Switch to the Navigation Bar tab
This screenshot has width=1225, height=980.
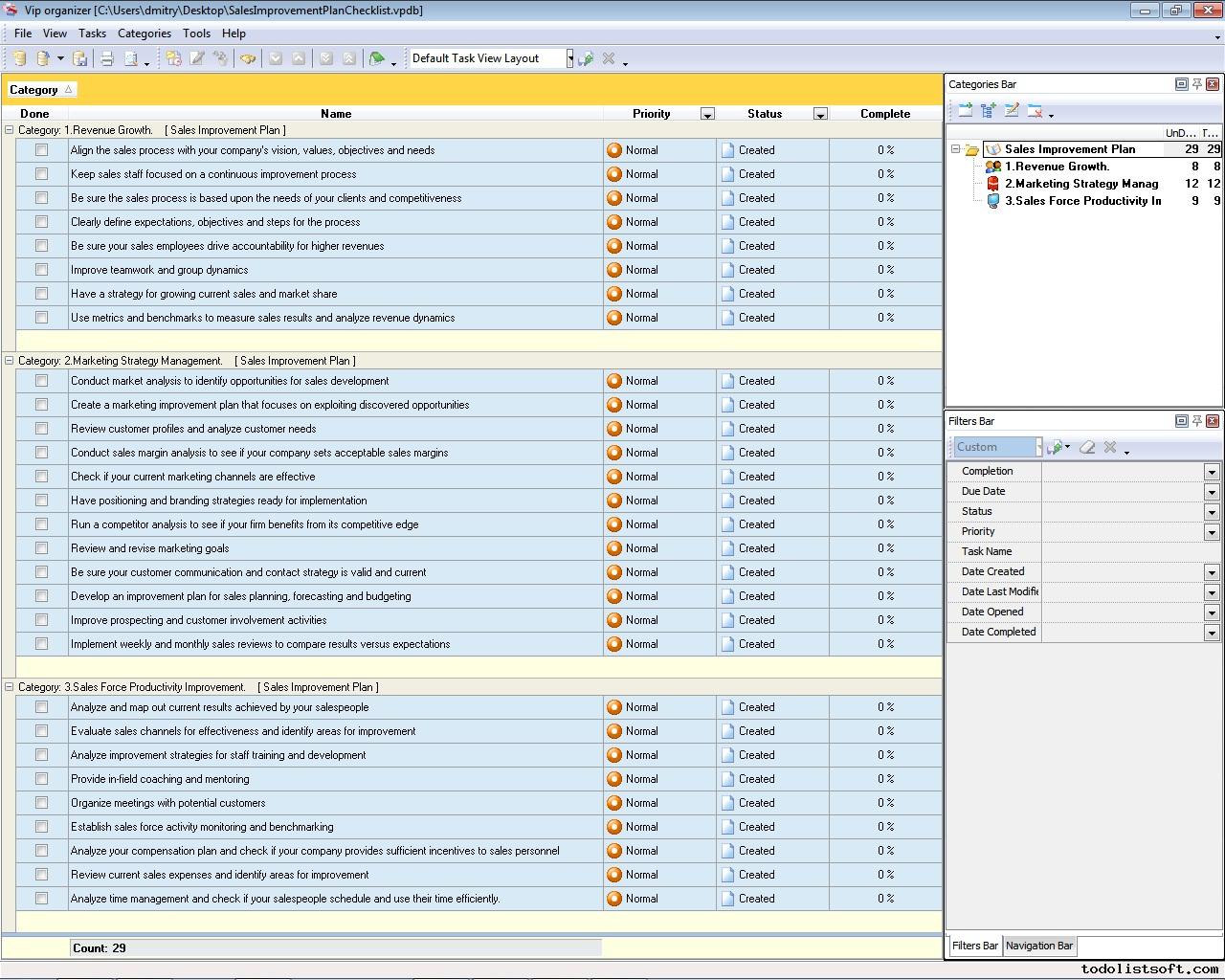1038,946
